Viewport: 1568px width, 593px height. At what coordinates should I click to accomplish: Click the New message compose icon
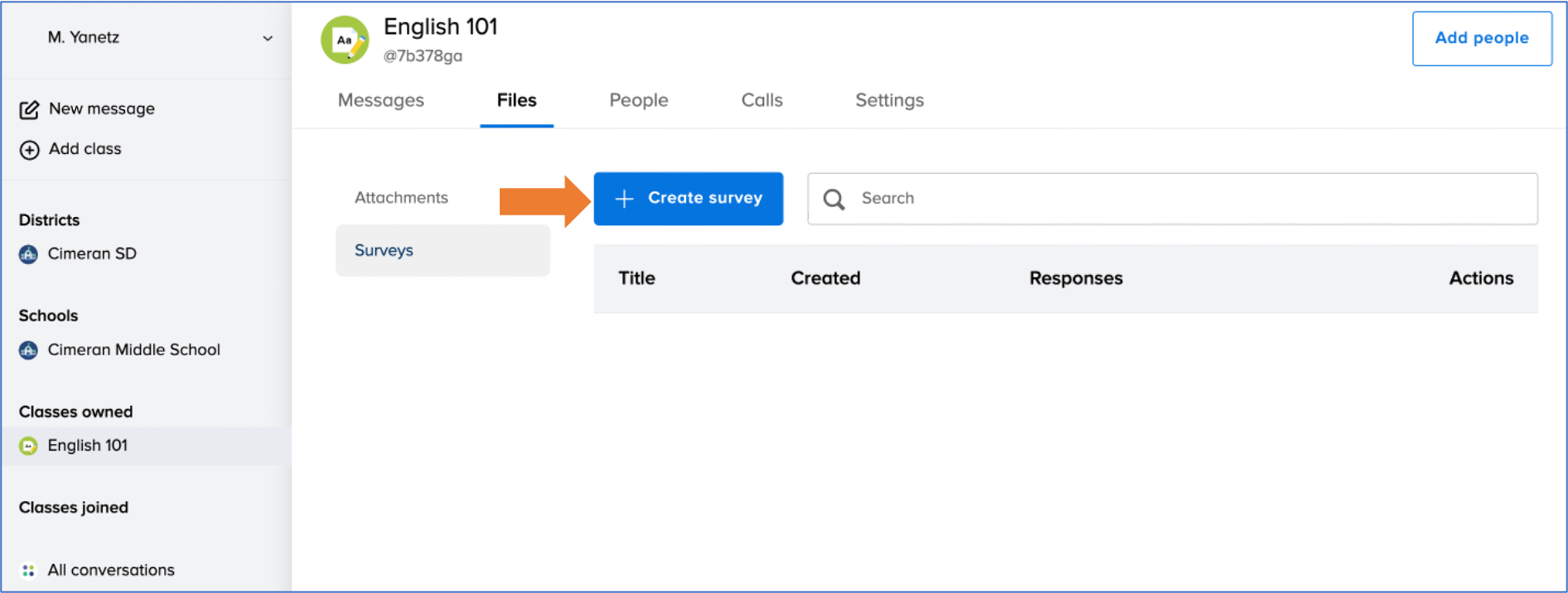pyautogui.click(x=29, y=109)
